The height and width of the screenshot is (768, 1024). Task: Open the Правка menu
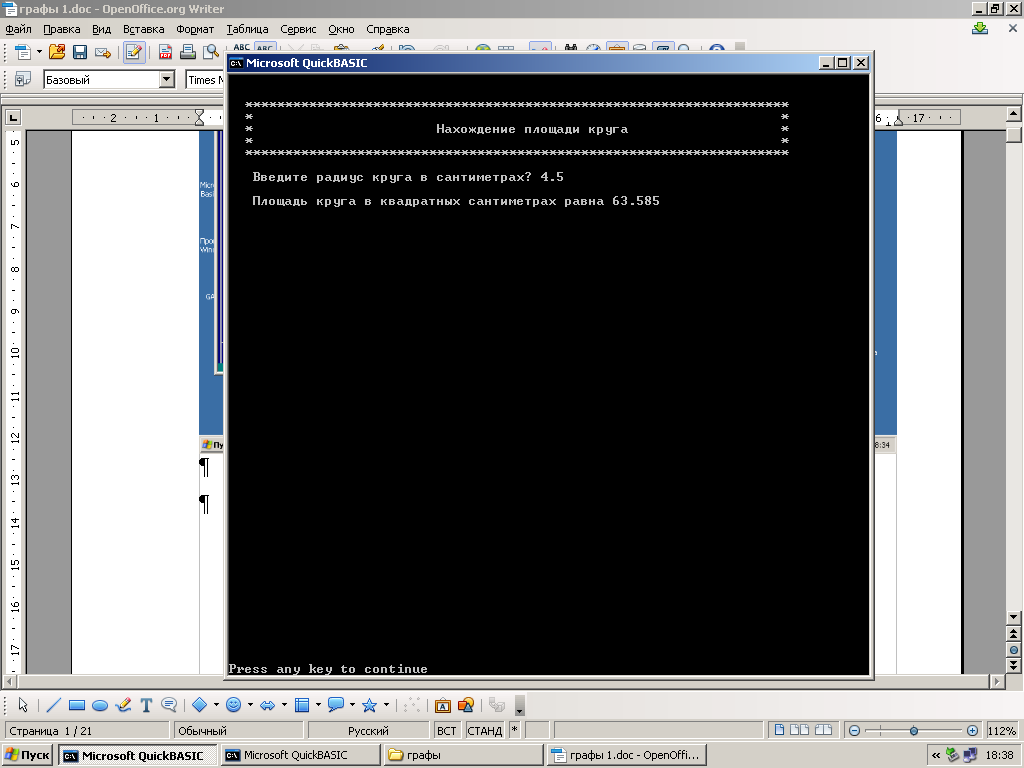coord(61,29)
